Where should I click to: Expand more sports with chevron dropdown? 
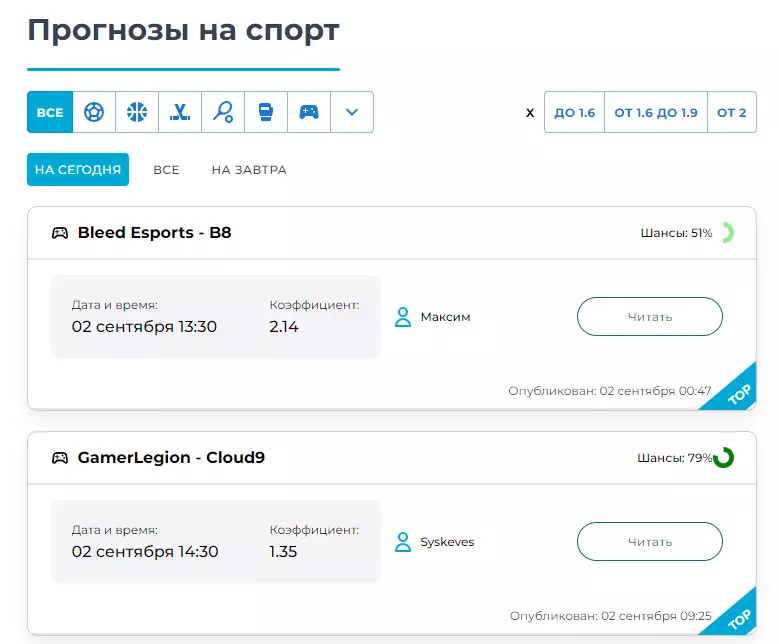coord(352,112)
